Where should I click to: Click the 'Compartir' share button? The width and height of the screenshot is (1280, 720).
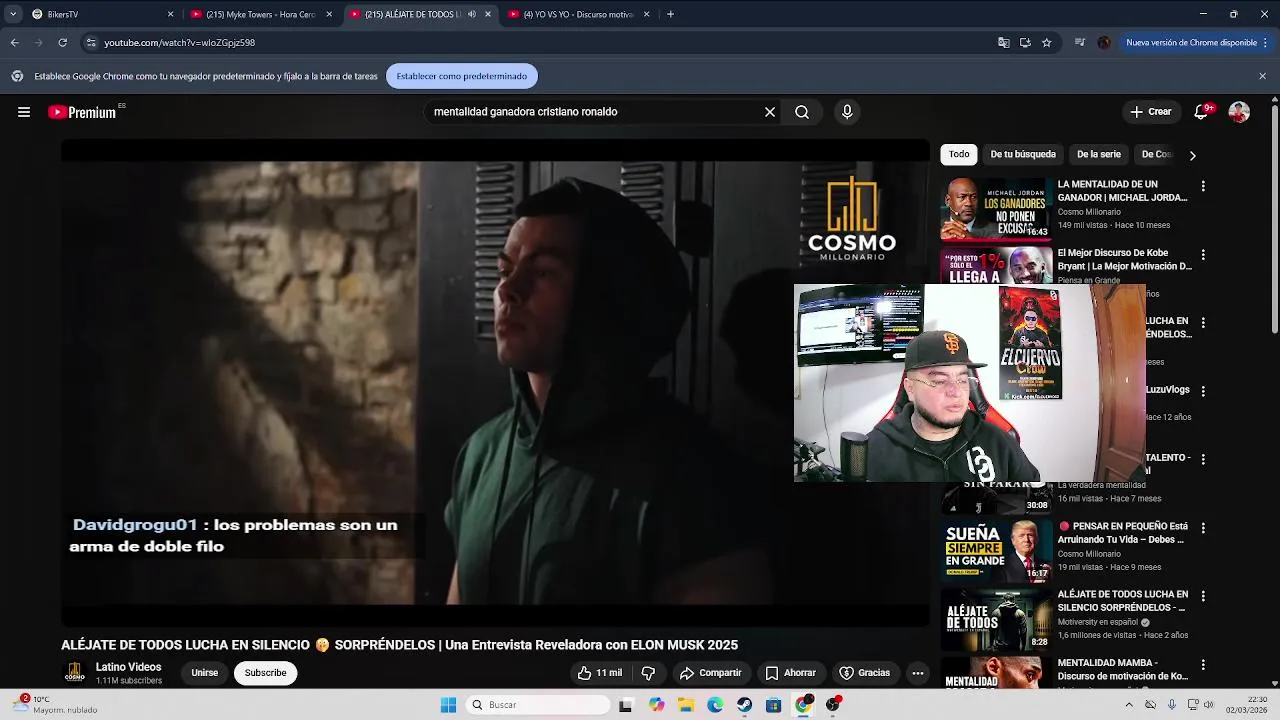click(x=710, y=673)
